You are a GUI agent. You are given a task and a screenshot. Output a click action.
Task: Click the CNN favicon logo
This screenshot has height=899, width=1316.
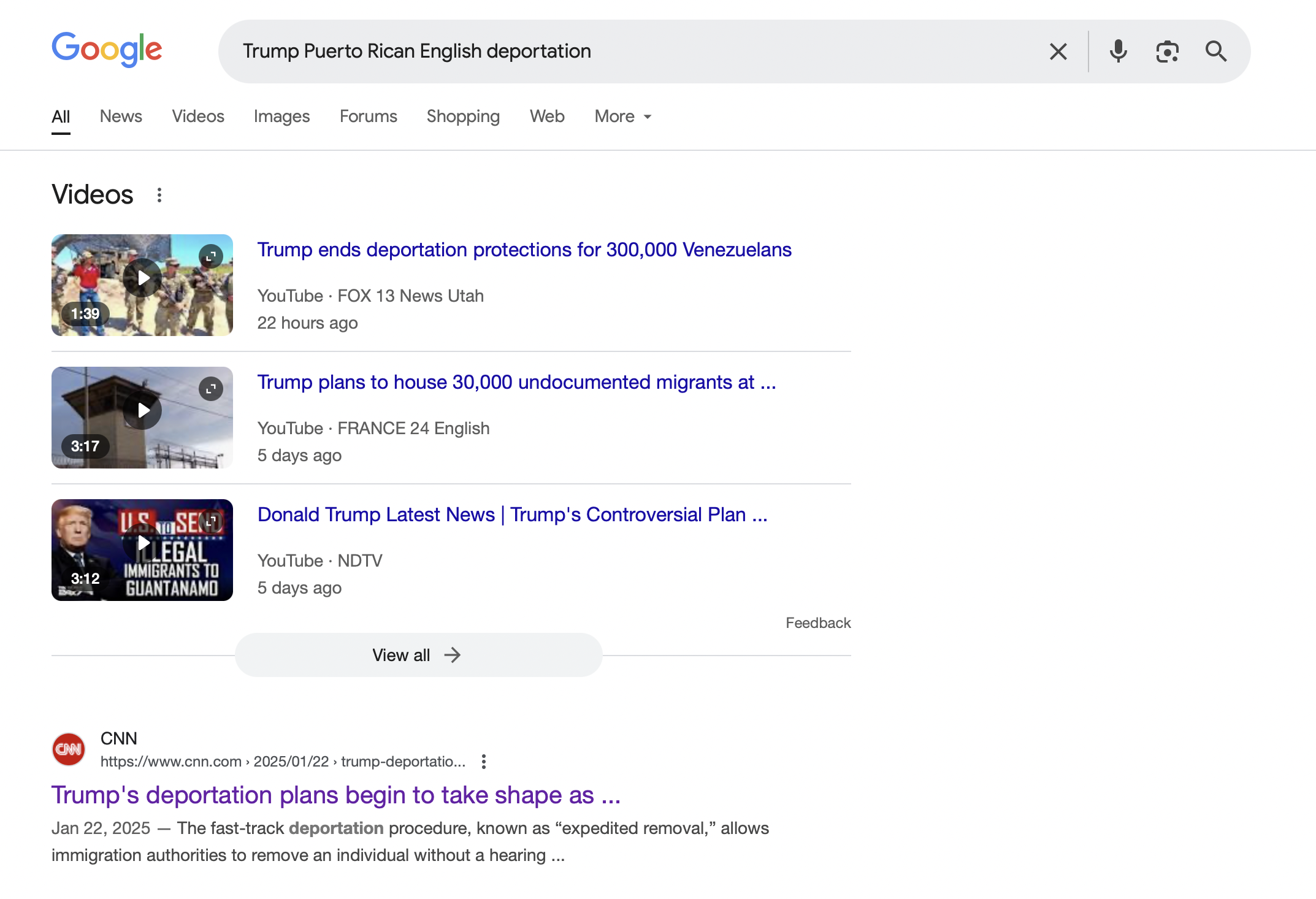[x=69, y=749]
